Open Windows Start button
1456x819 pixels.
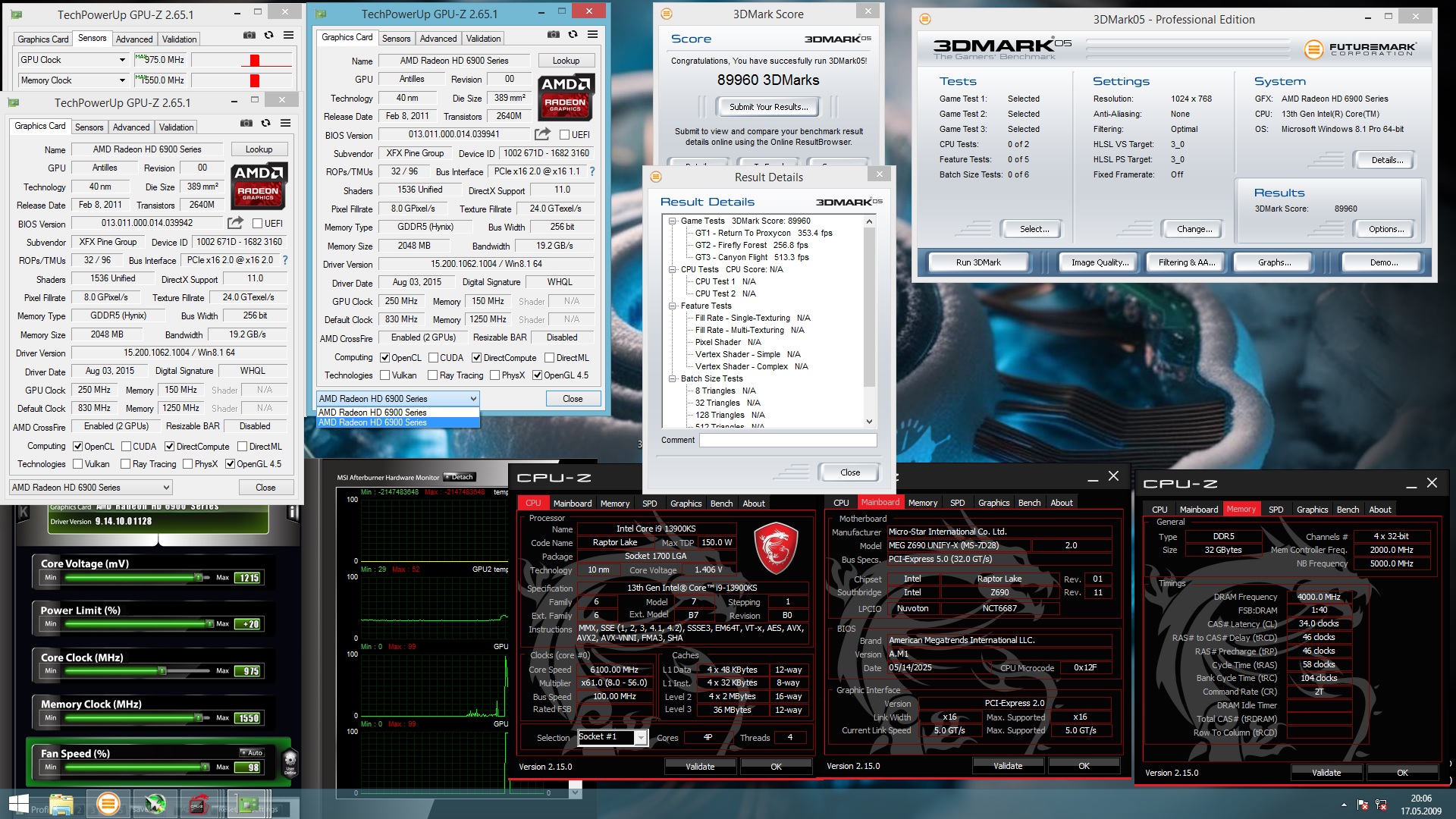point(18,804)
